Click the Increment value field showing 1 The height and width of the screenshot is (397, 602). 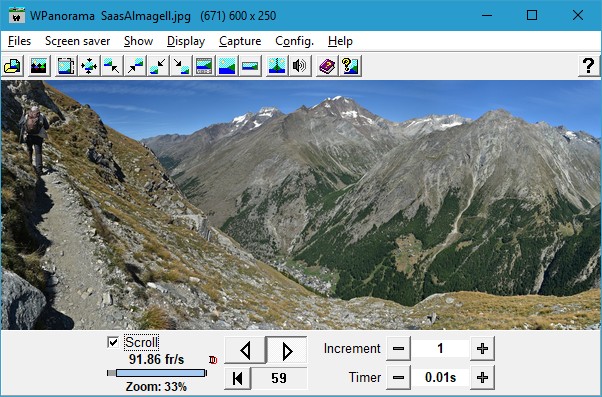tap(440, 349)
